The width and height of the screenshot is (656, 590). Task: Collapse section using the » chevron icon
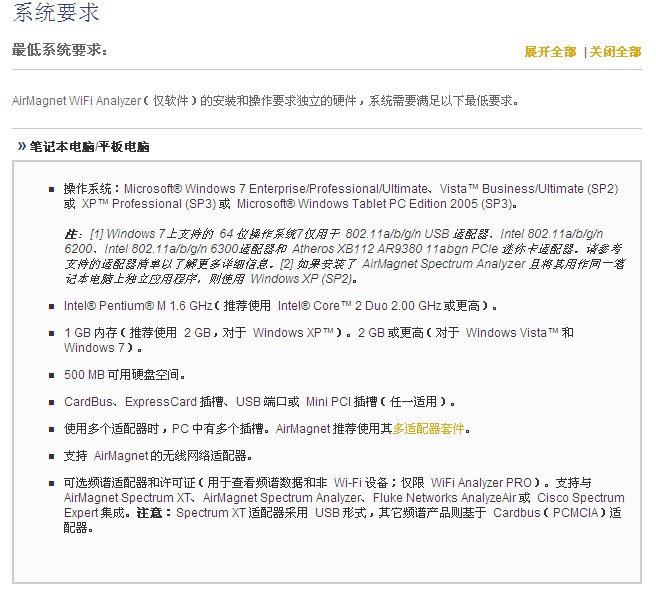(x=21, y=146)
